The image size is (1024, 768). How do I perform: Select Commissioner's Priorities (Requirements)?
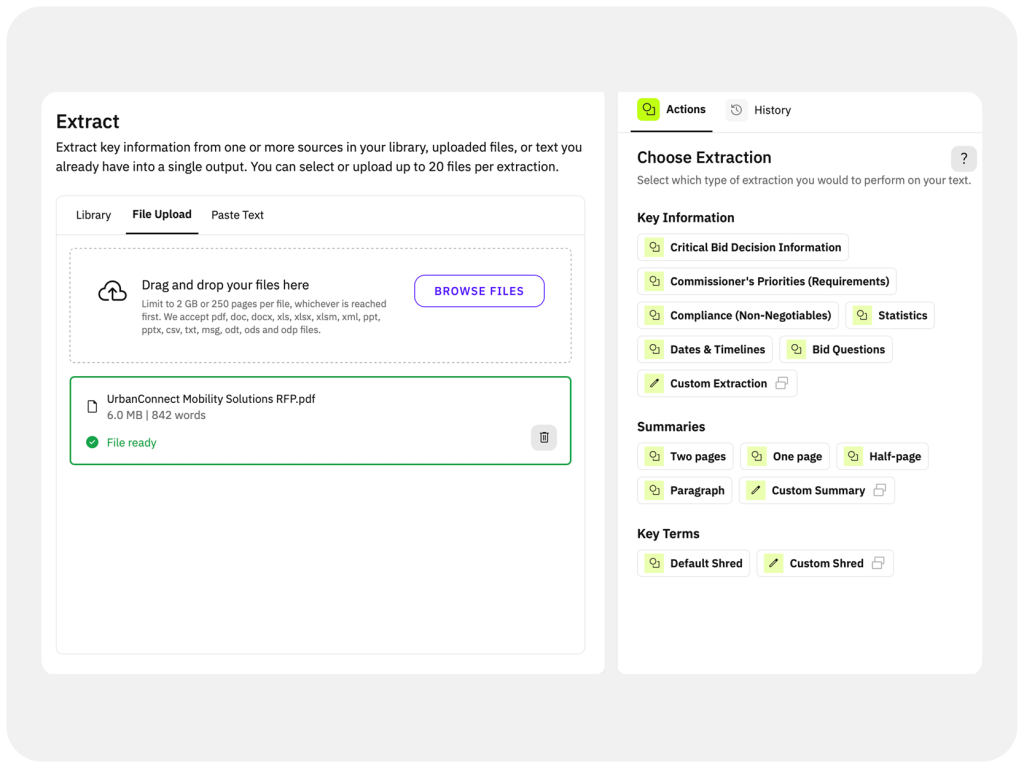[x=766, y=281]
